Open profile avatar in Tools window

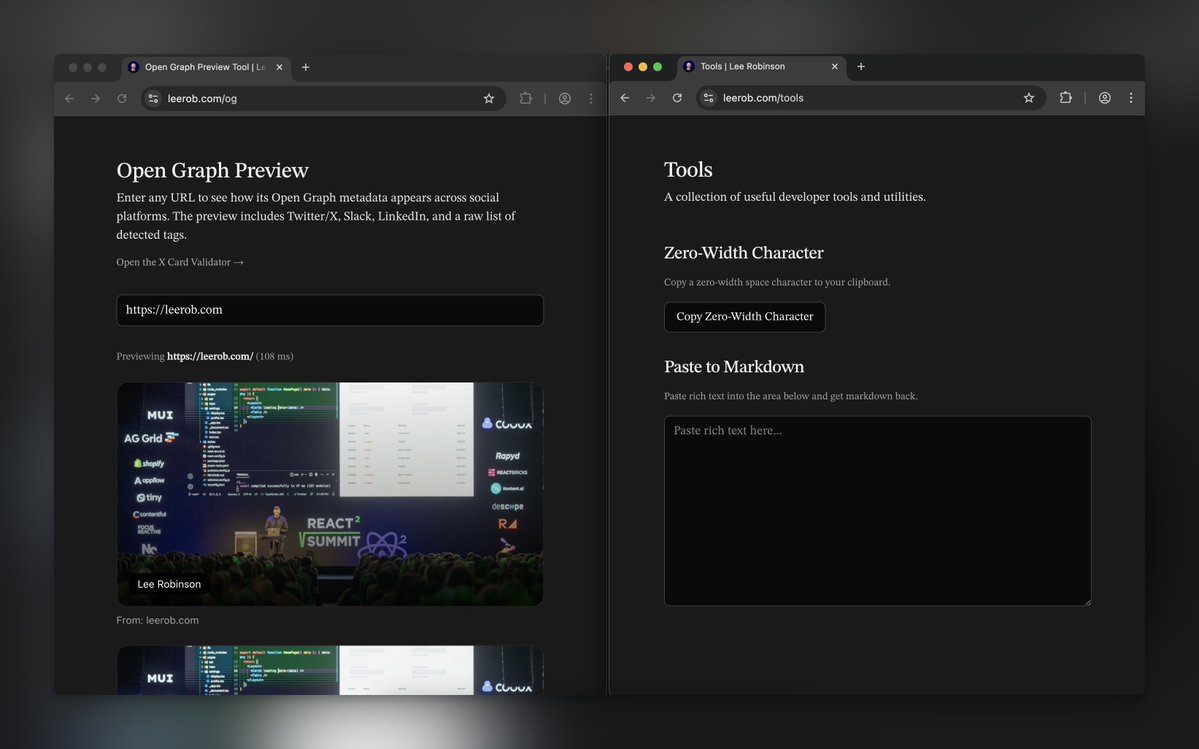pos(1104,98)
